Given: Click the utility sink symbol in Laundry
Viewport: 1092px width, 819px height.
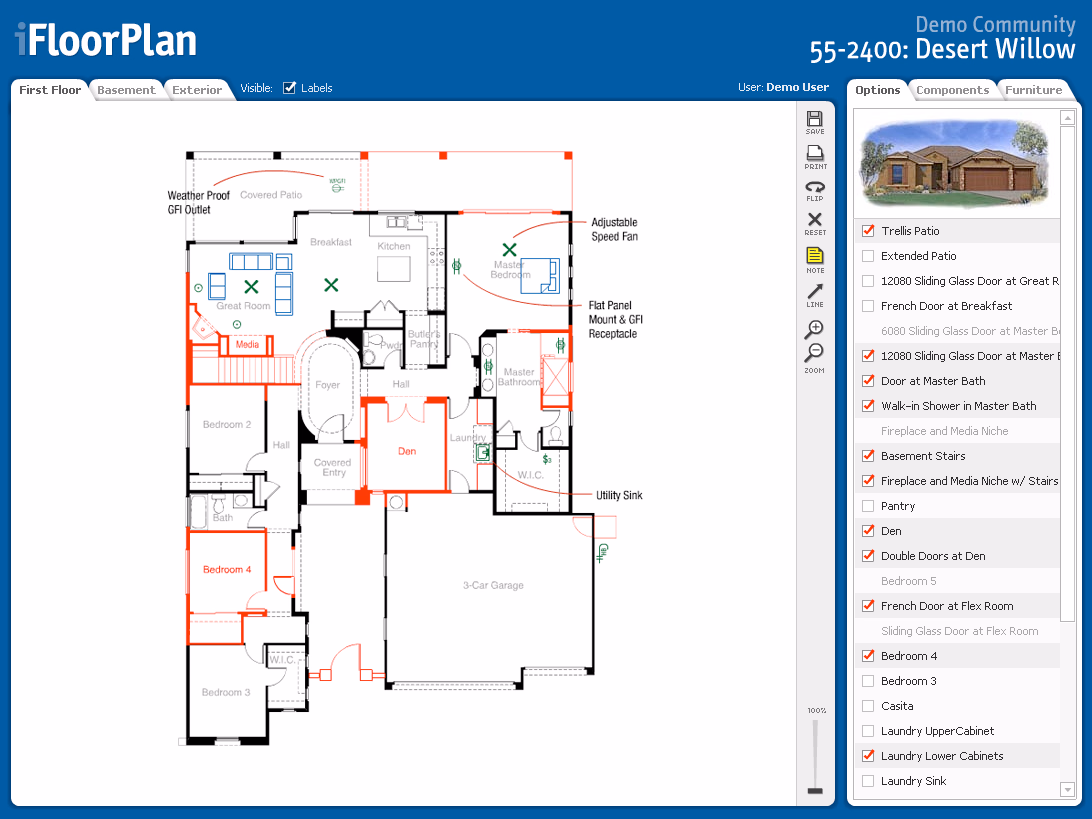Looking at the screenshot, I should [x=483, y=453].
